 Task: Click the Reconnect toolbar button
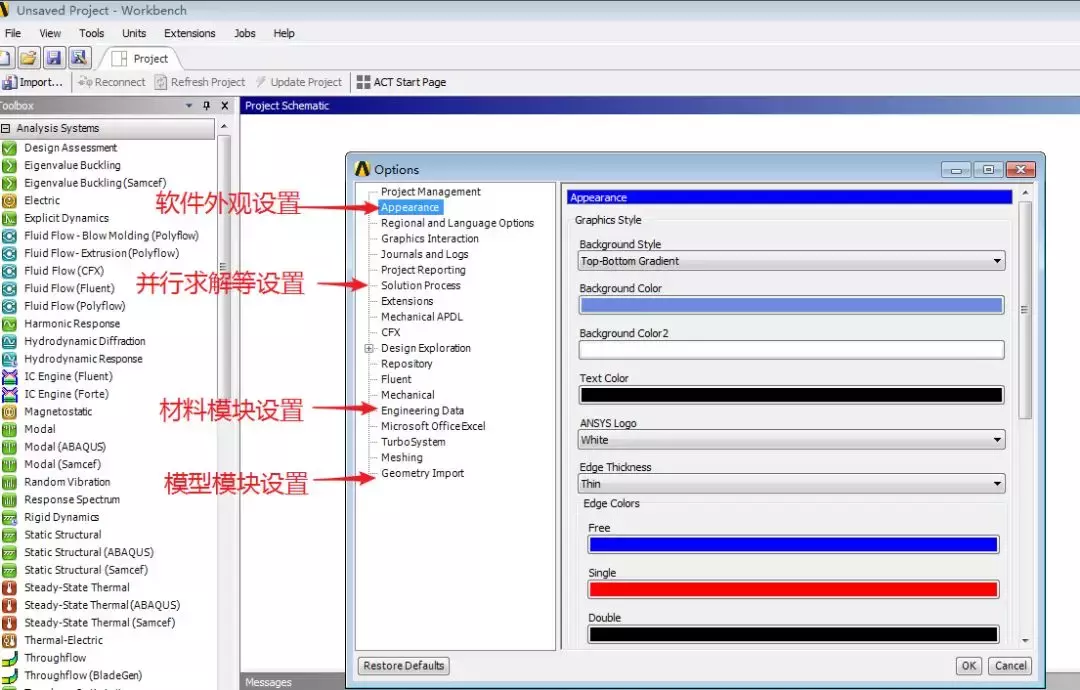coord(112,82)
